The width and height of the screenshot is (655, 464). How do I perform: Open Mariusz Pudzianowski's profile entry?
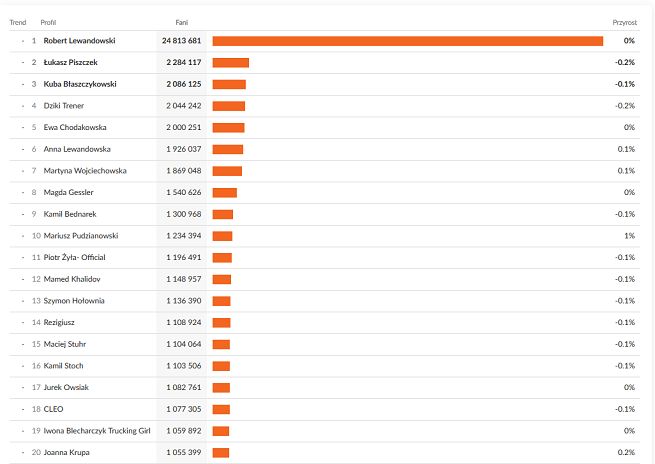pos(81,236)
